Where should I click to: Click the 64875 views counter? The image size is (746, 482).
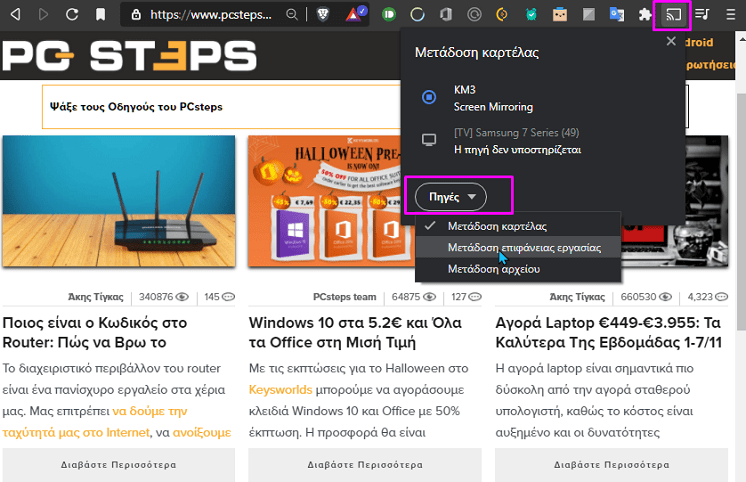[x=413, y=297]
